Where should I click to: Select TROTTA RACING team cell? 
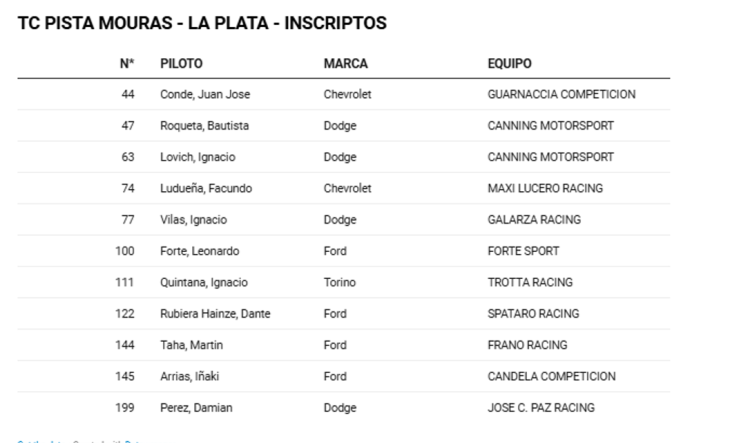530,282
